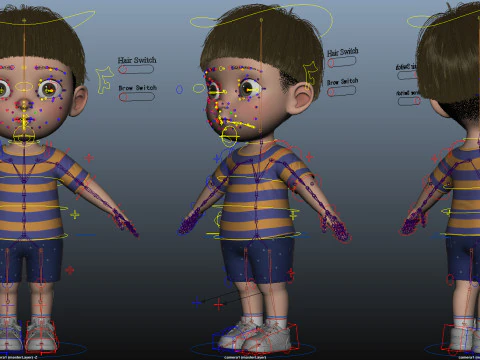This screenshot has width=480, height=360.
Task: Select the red plus beside shorts in three-quarter view
Action: [291, 273]
